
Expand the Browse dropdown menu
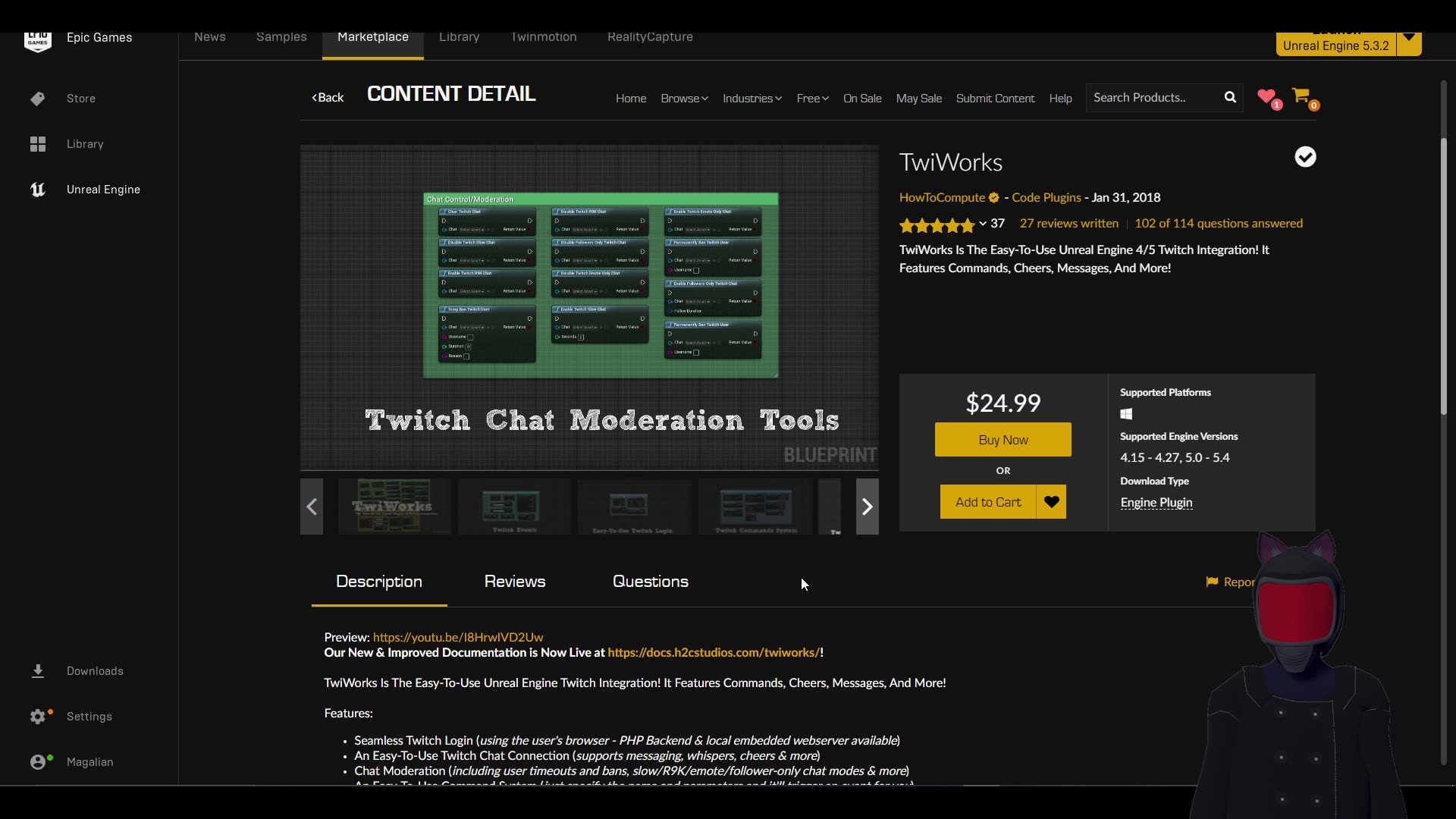(x=684, y=99)
